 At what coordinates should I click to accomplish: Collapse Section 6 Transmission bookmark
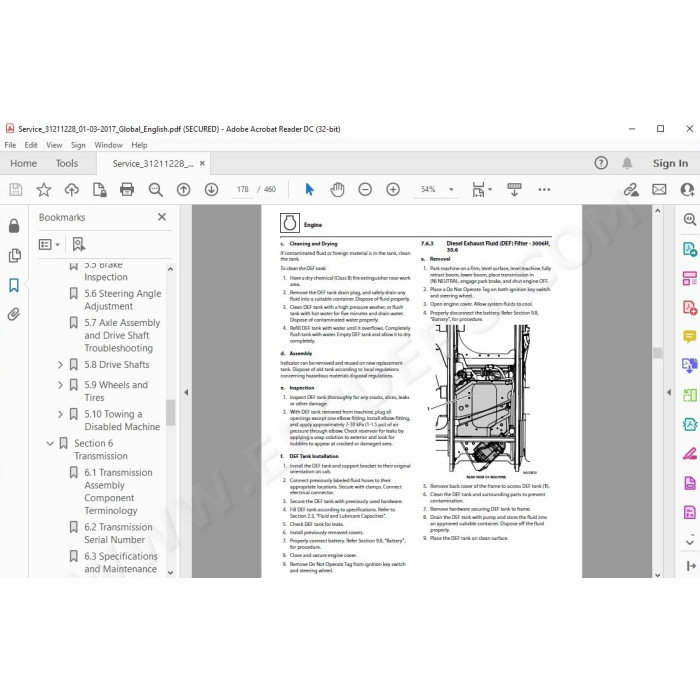50,443
